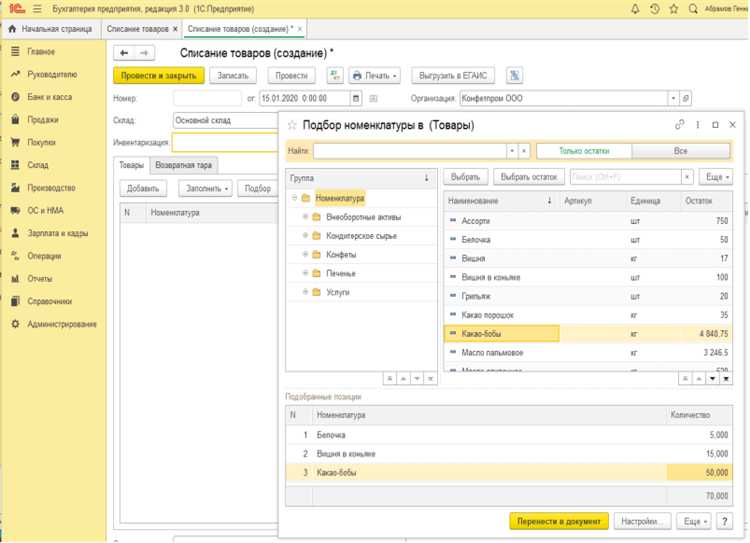Click the Провести button
The height and width of the screenshot is (543, 750).
point(291,75)
